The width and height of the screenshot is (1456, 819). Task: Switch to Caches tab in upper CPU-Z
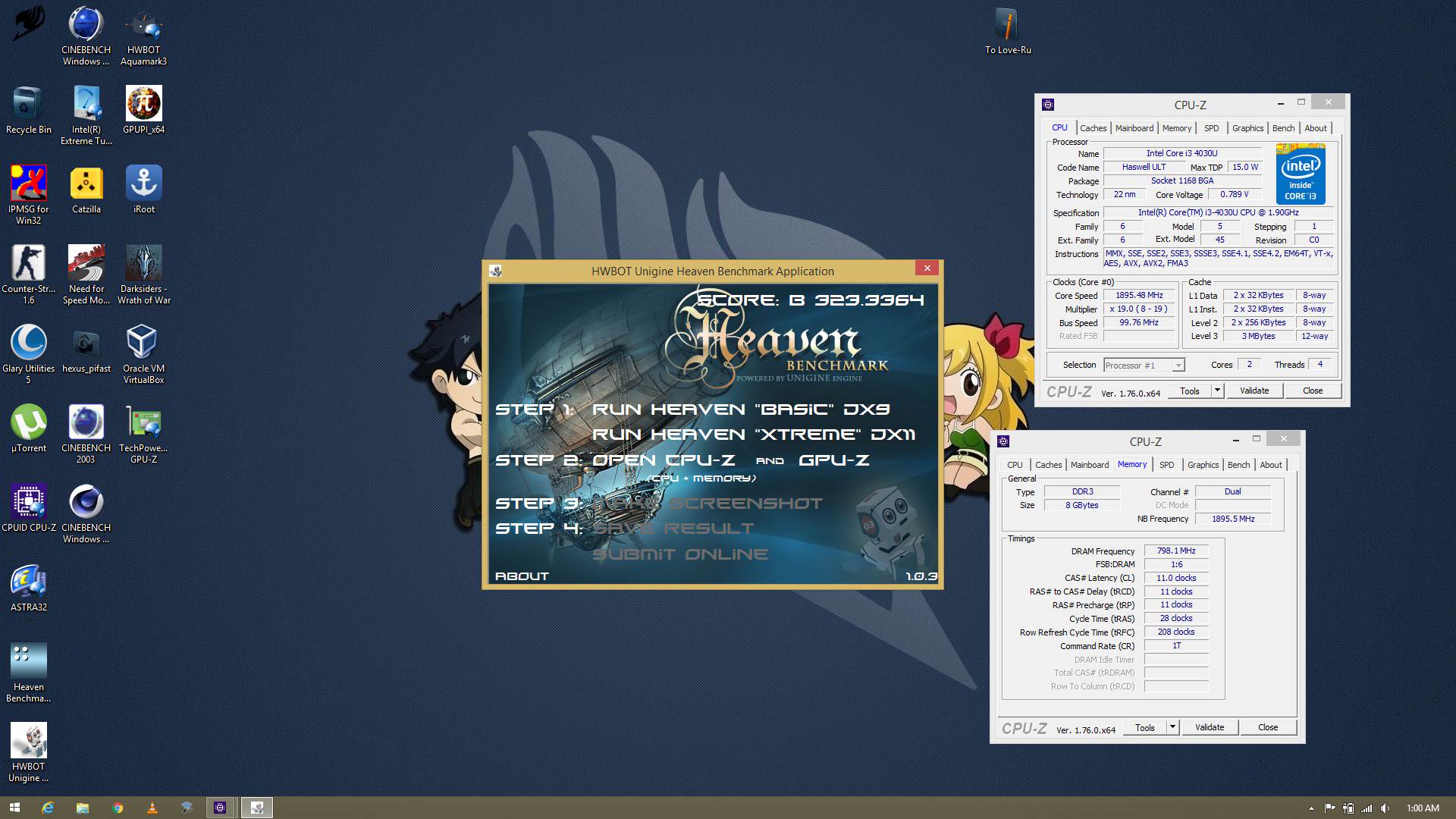[x=1093, y=128]
